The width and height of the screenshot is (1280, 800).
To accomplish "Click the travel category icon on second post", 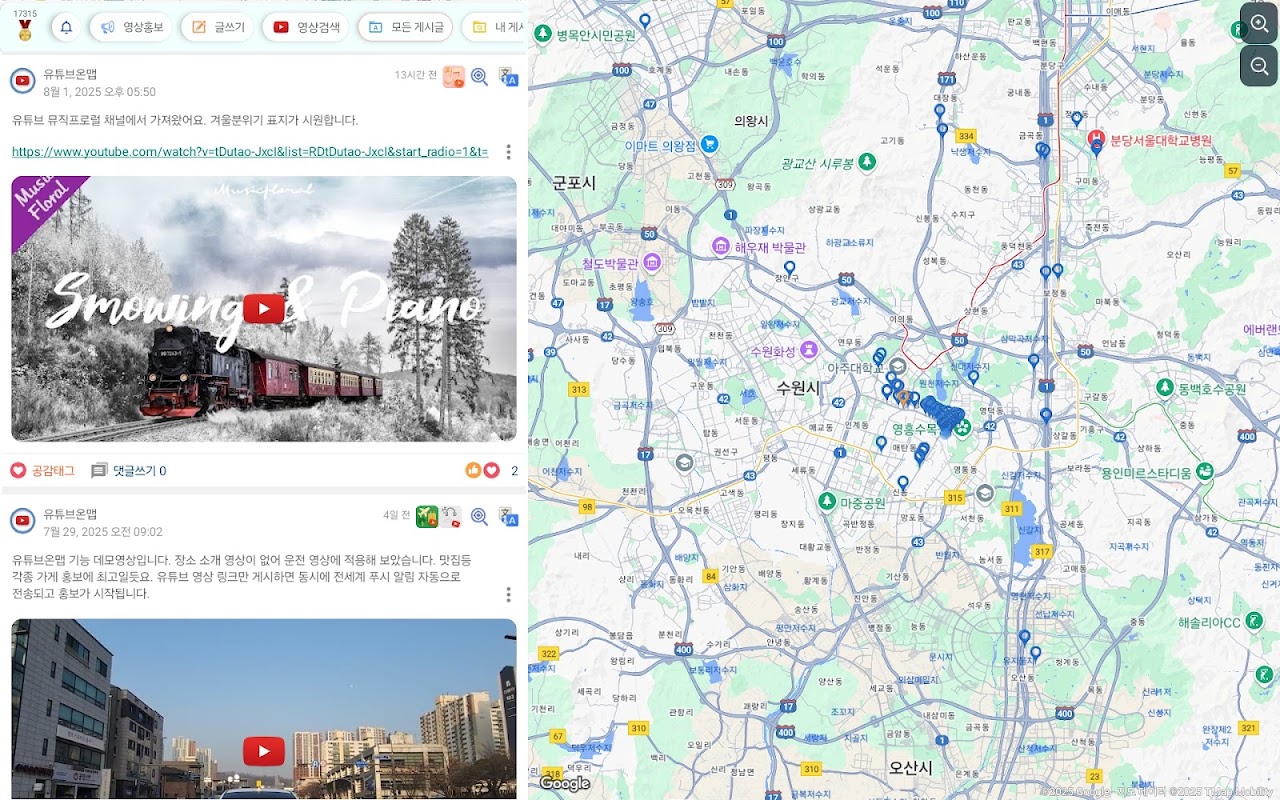I will (x=427, y=516).
